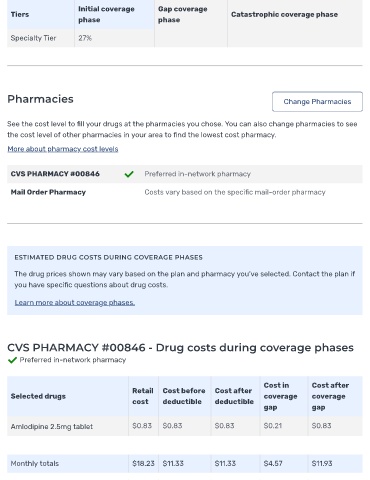Click green checkmark beside Preferred in-network pharmacy subtitle
Viewport: 370px width, 480px height.
coord(12,360)
